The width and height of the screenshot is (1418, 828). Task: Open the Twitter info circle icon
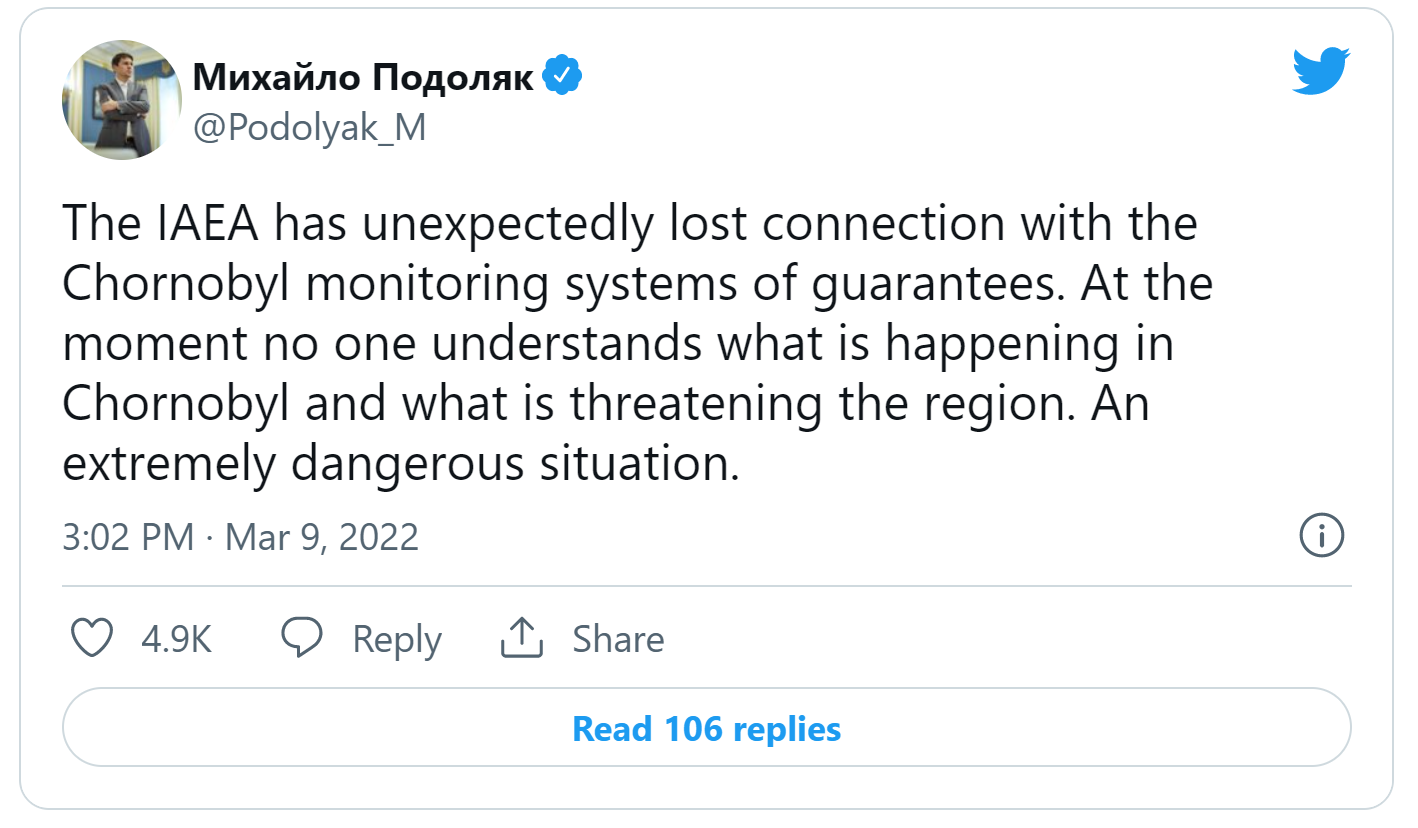click(x=1321, y=536)
